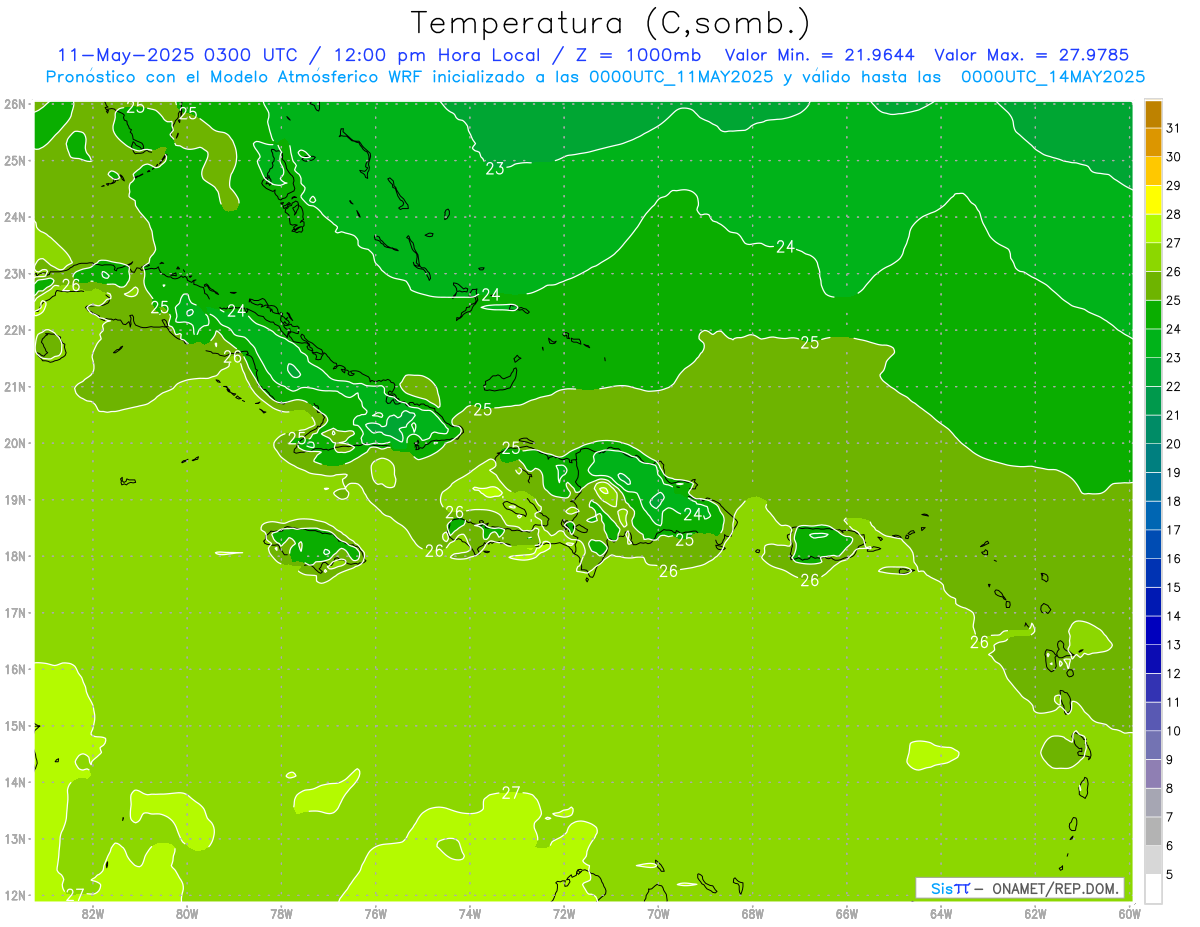
Task: Click the orange swatch between 30 and 31
Action: pos(1153,142)
